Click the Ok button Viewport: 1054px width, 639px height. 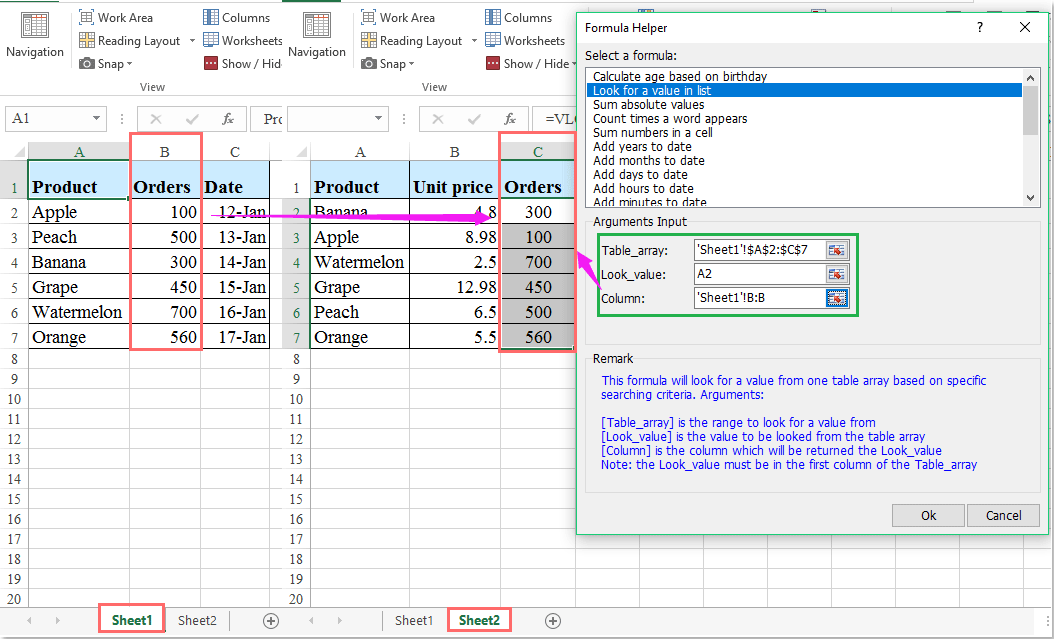(928, 515)
